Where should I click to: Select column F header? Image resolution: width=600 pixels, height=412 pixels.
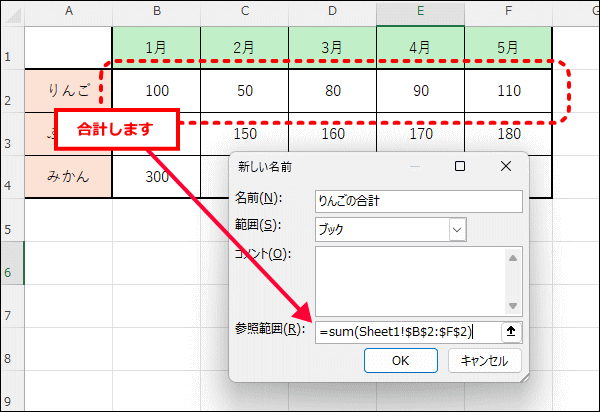point(509,11)
